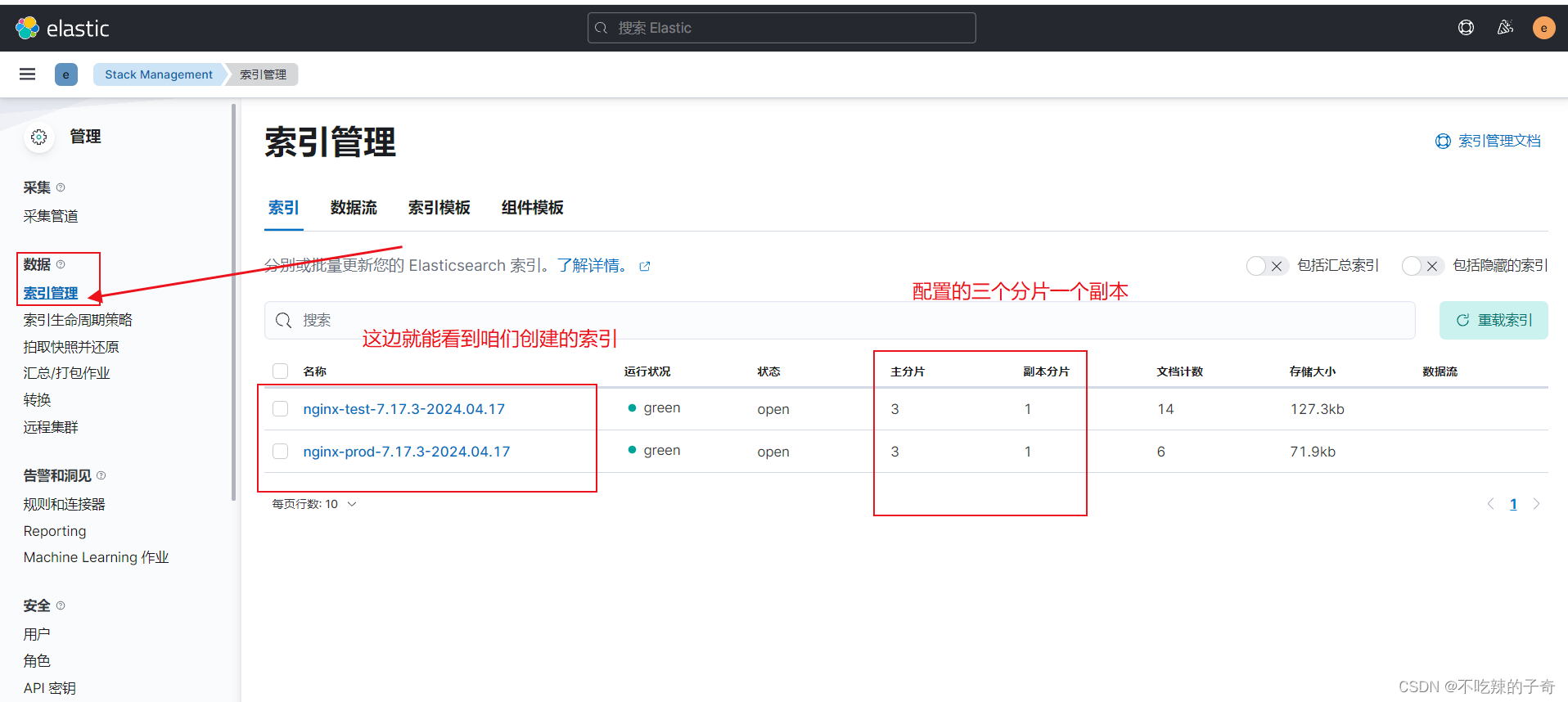Click the management gear icon

coord(39,137)
